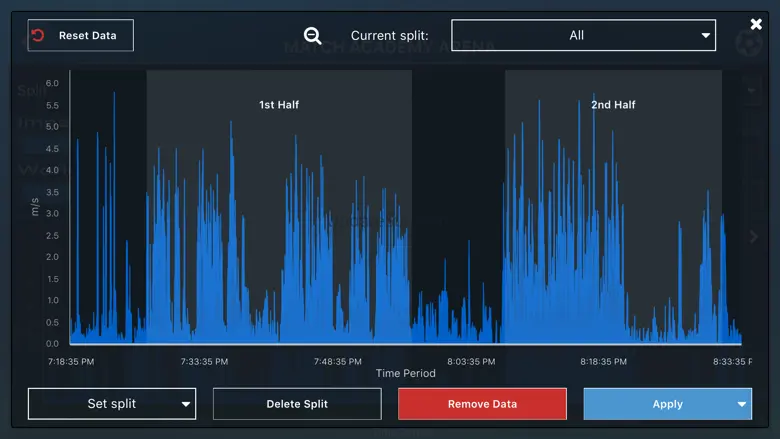Click the 'Current split:' text label
780x439 pixels.
point(389,36)
